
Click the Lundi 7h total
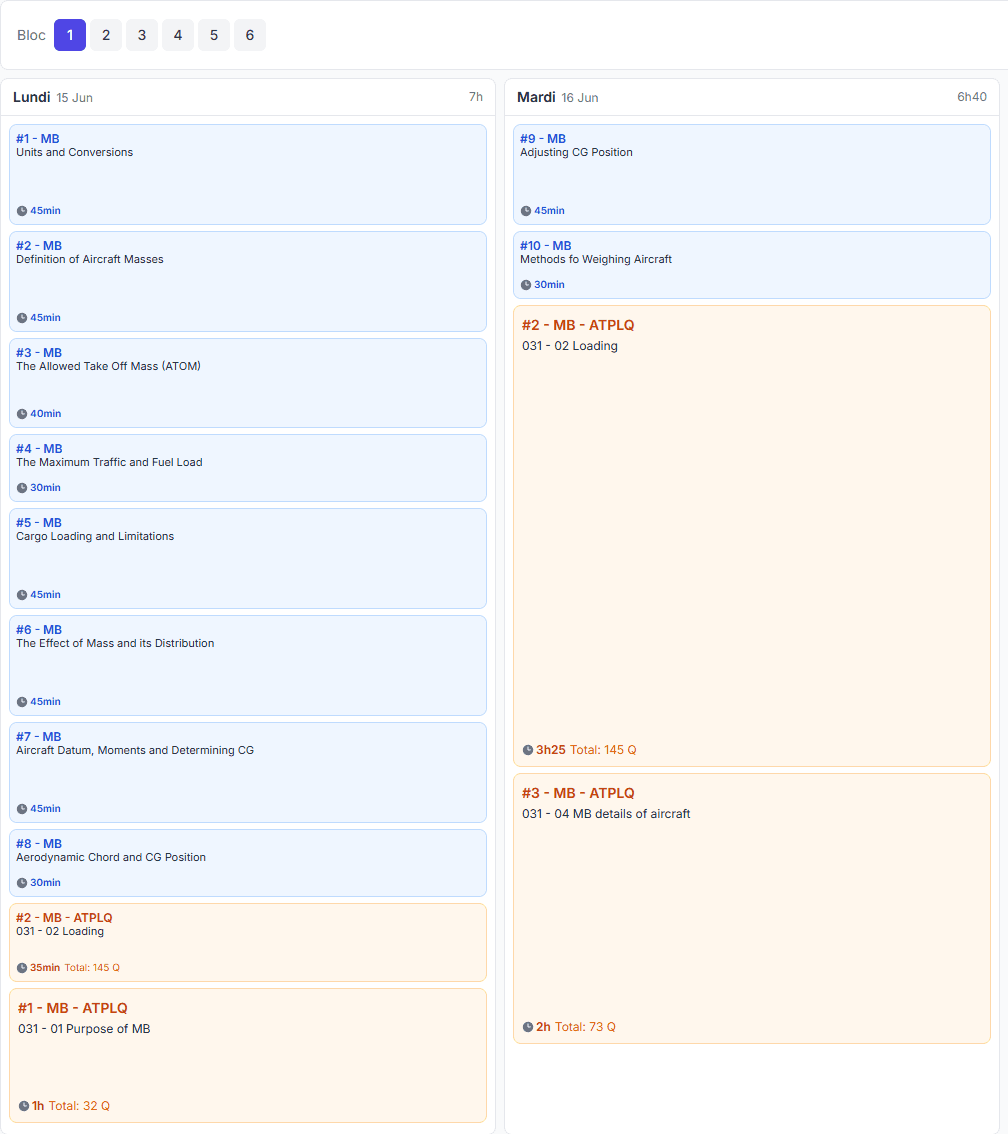click(x=475, y=97)
